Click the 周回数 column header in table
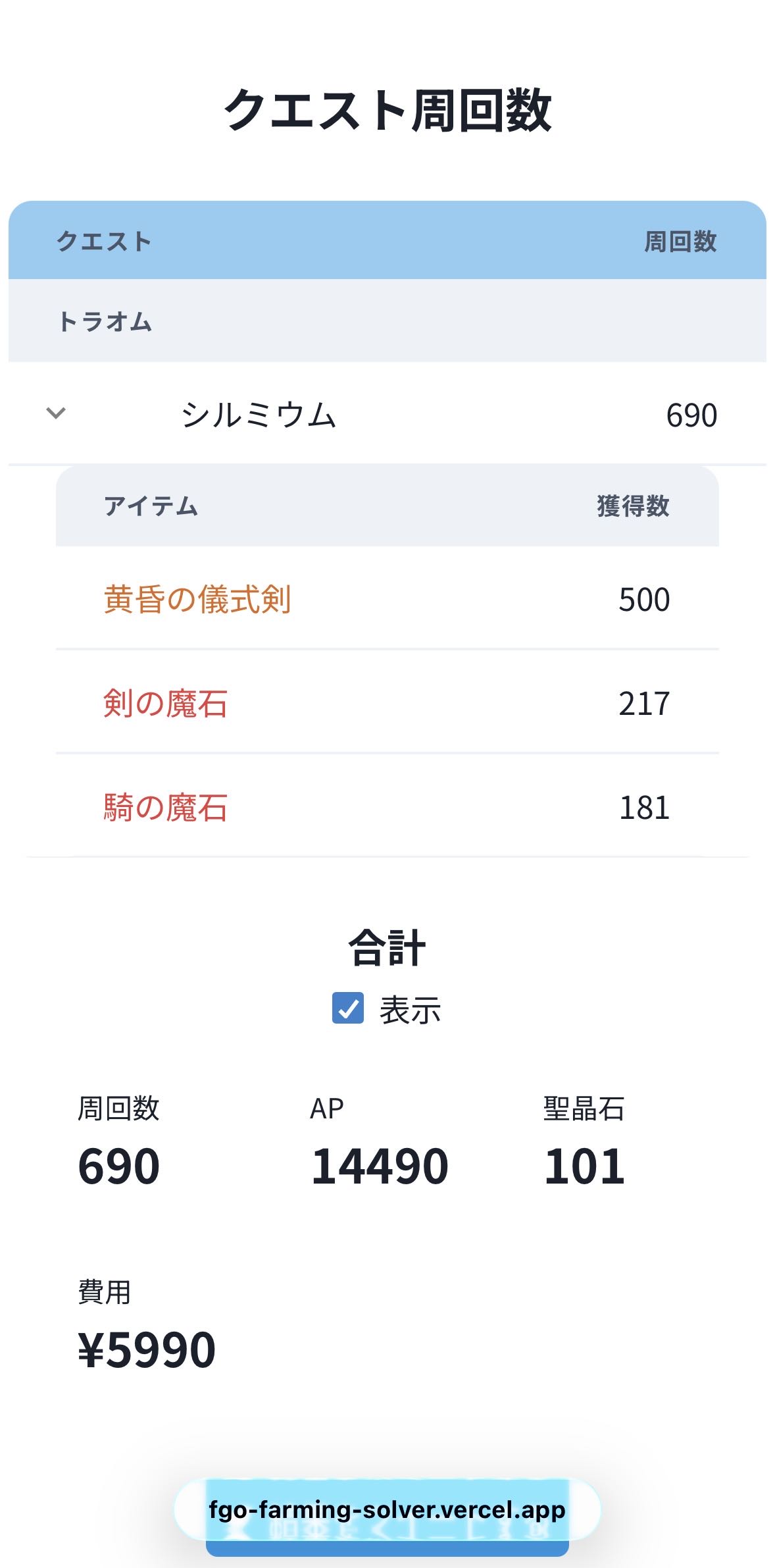This screenshot has width=775, height=1568. pos(680,242)
